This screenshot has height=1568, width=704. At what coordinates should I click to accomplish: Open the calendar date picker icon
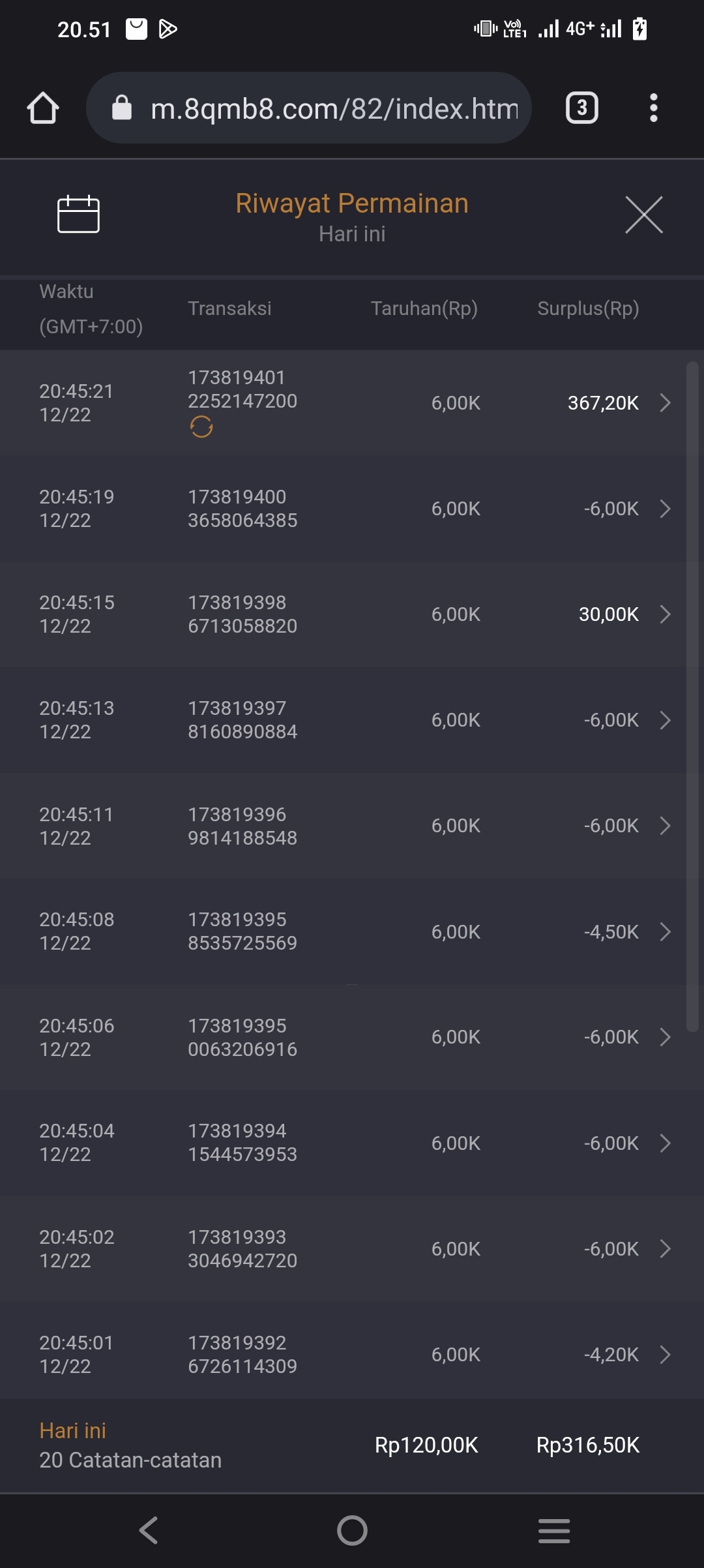tap(78, 214)
